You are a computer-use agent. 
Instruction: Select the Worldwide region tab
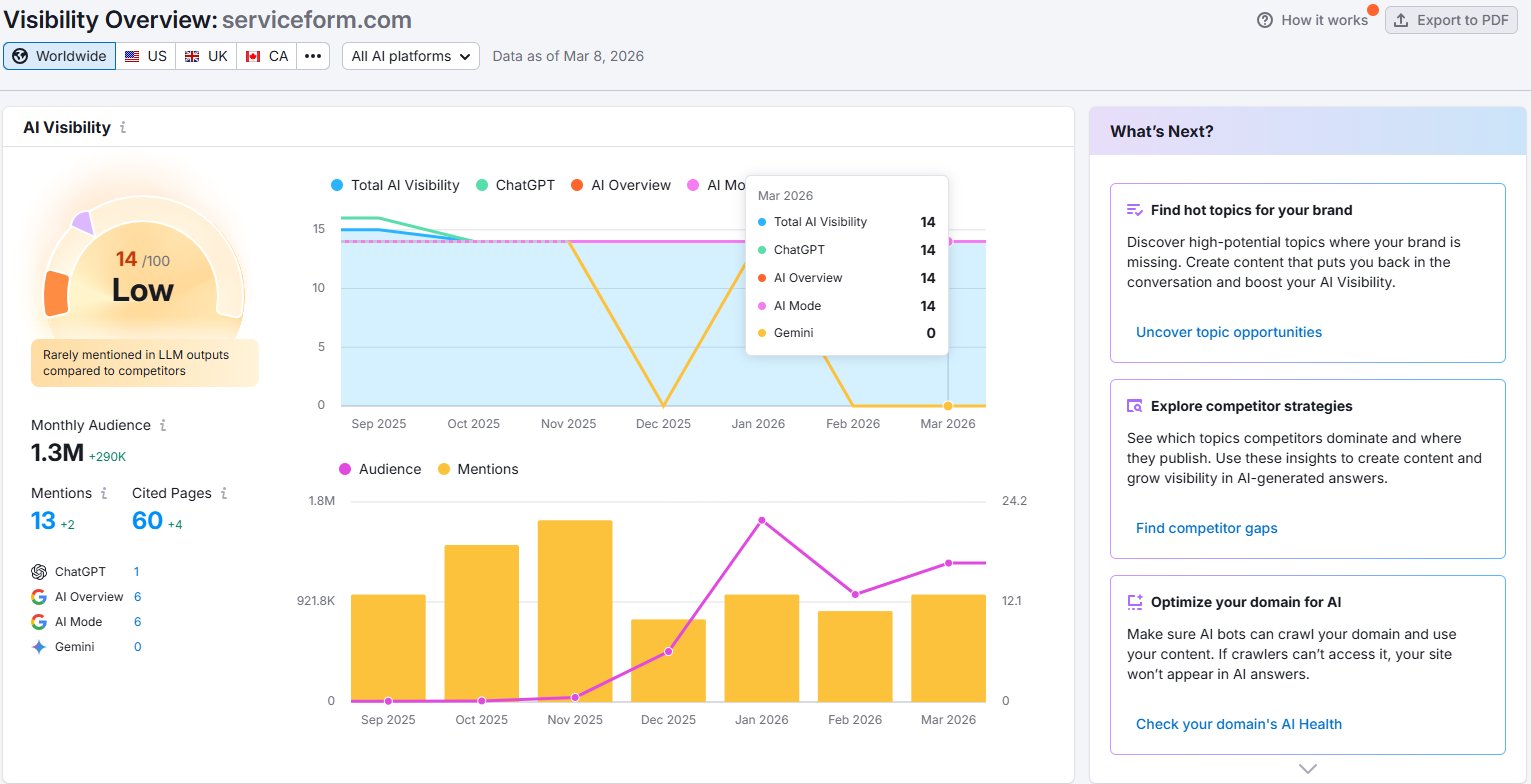point(59,56)
